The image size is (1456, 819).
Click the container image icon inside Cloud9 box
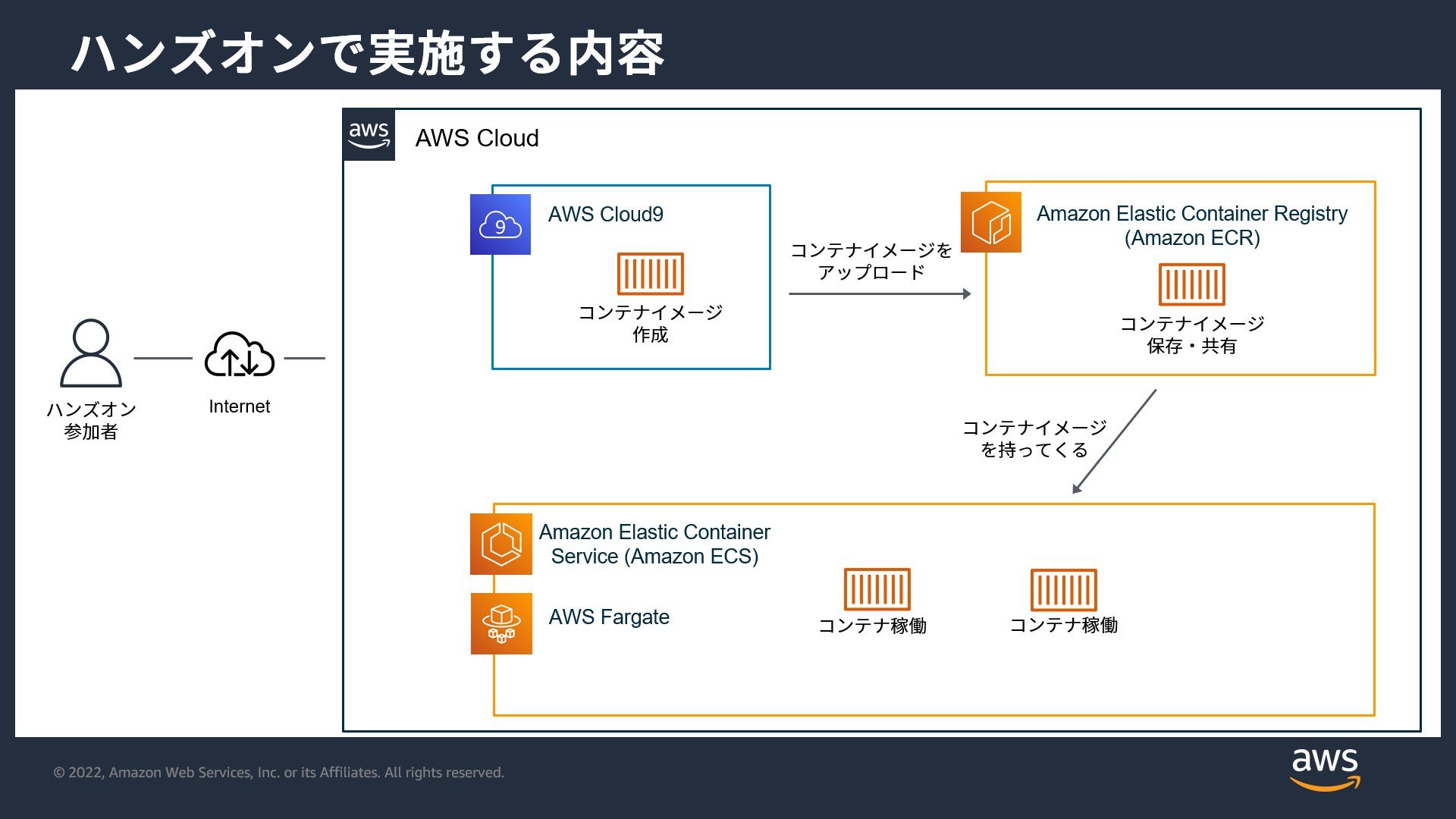pyautogui.click(x=650, y=275)
